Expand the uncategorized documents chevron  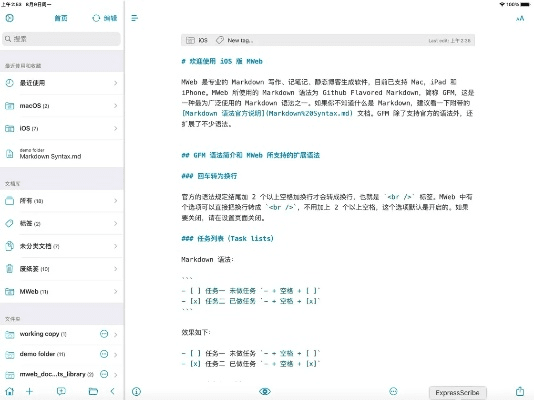[x=116, y=246]
